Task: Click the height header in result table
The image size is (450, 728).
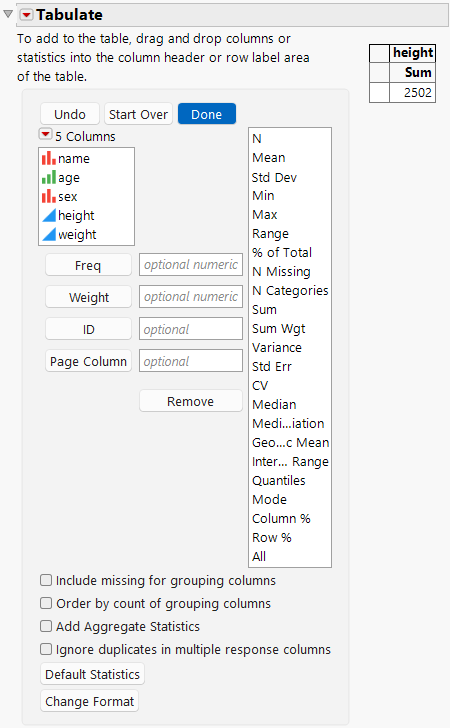Action: point(412,53)
